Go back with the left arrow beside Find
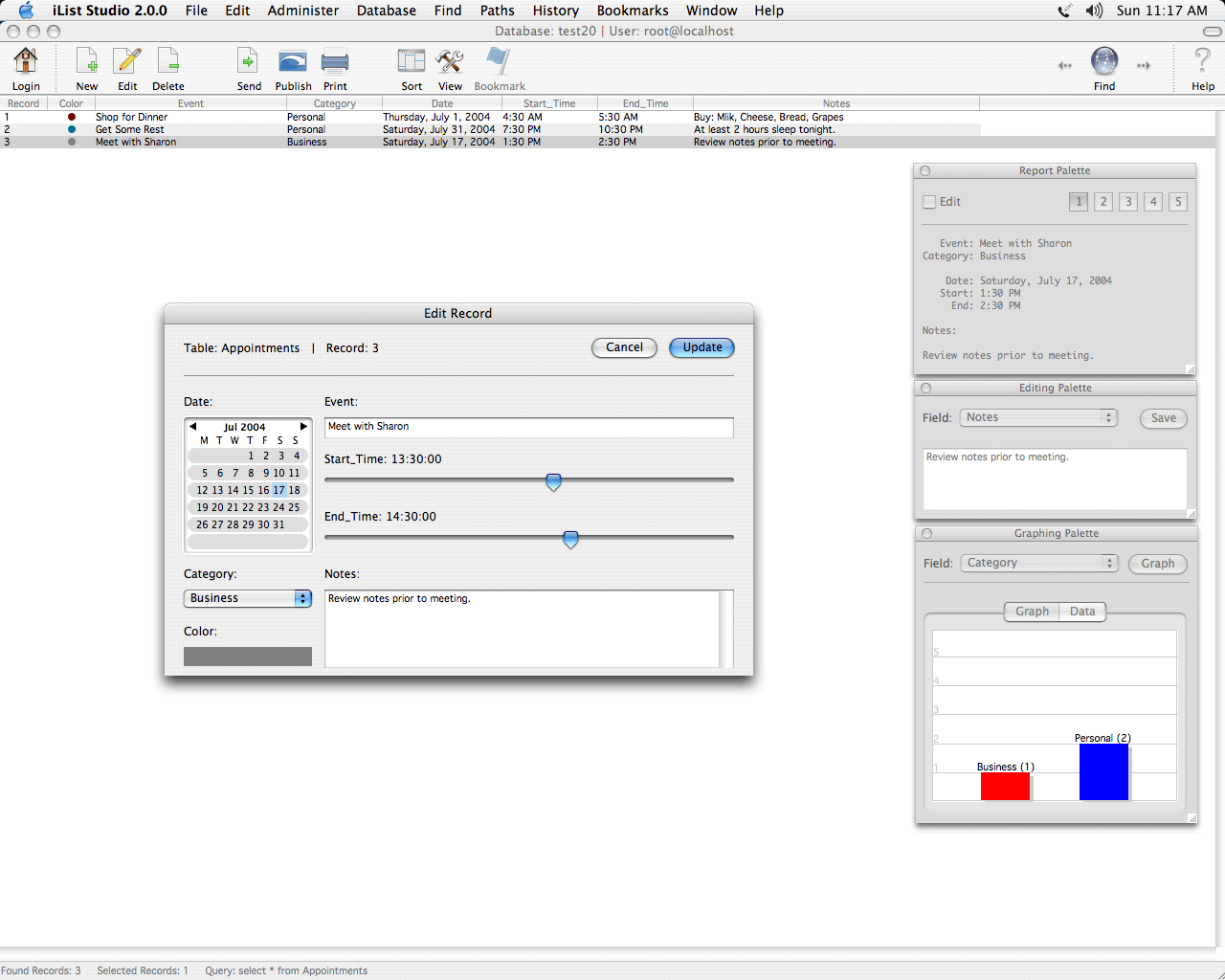The image size is (1225, 980). pyautogui.click(x=1065, y=66)
